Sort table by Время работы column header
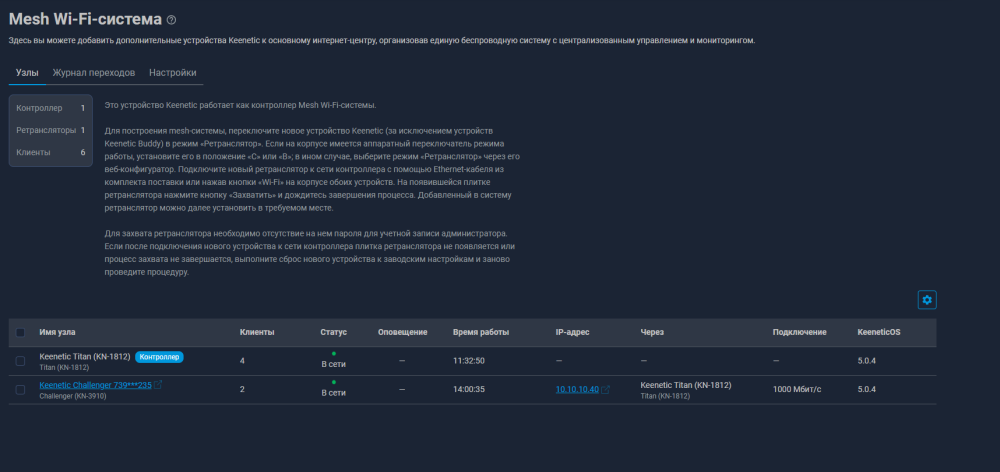The height and width of the screenshot is (472, 1000). point(480,332)
